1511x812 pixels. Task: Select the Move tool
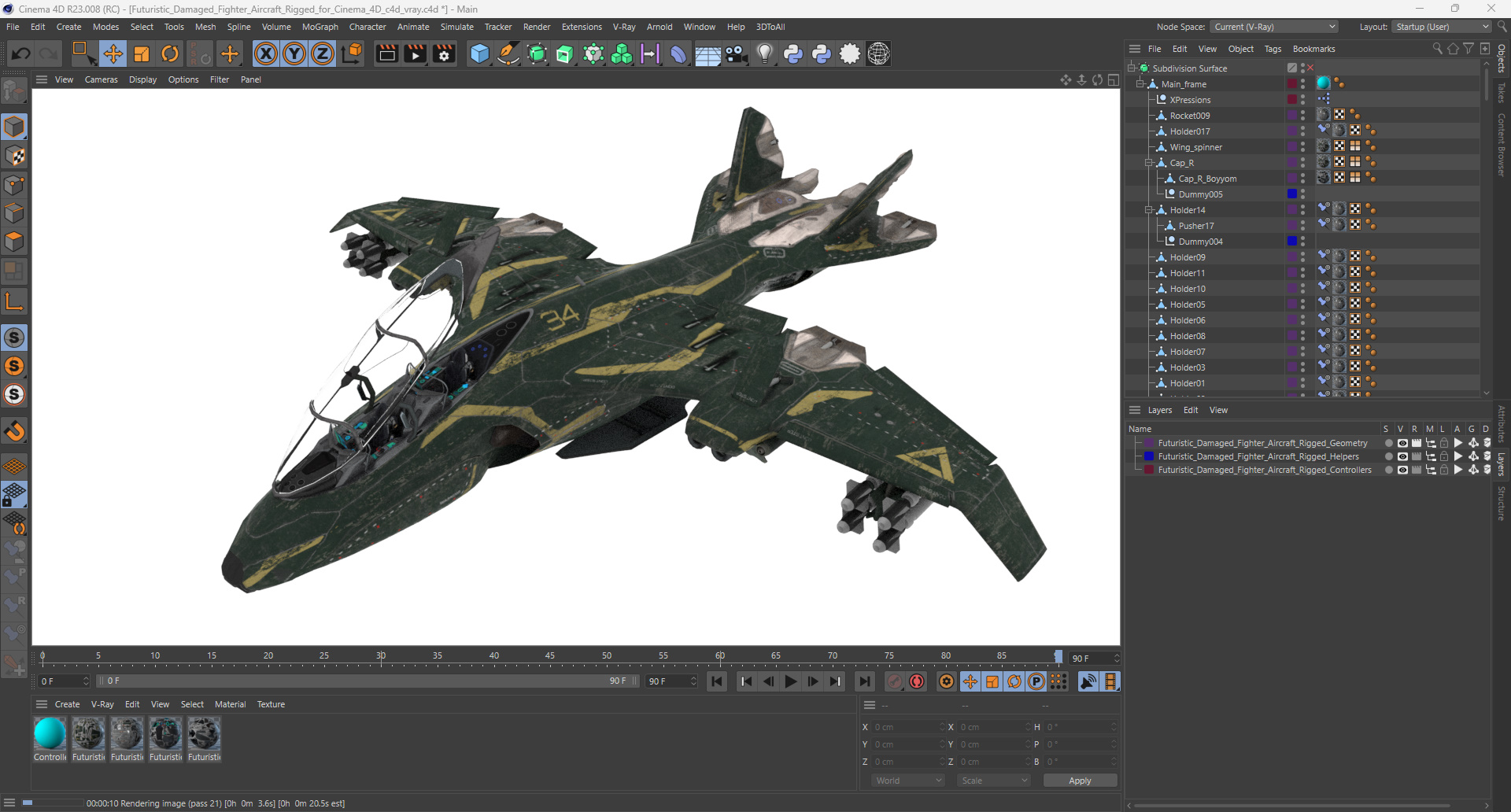113,54
